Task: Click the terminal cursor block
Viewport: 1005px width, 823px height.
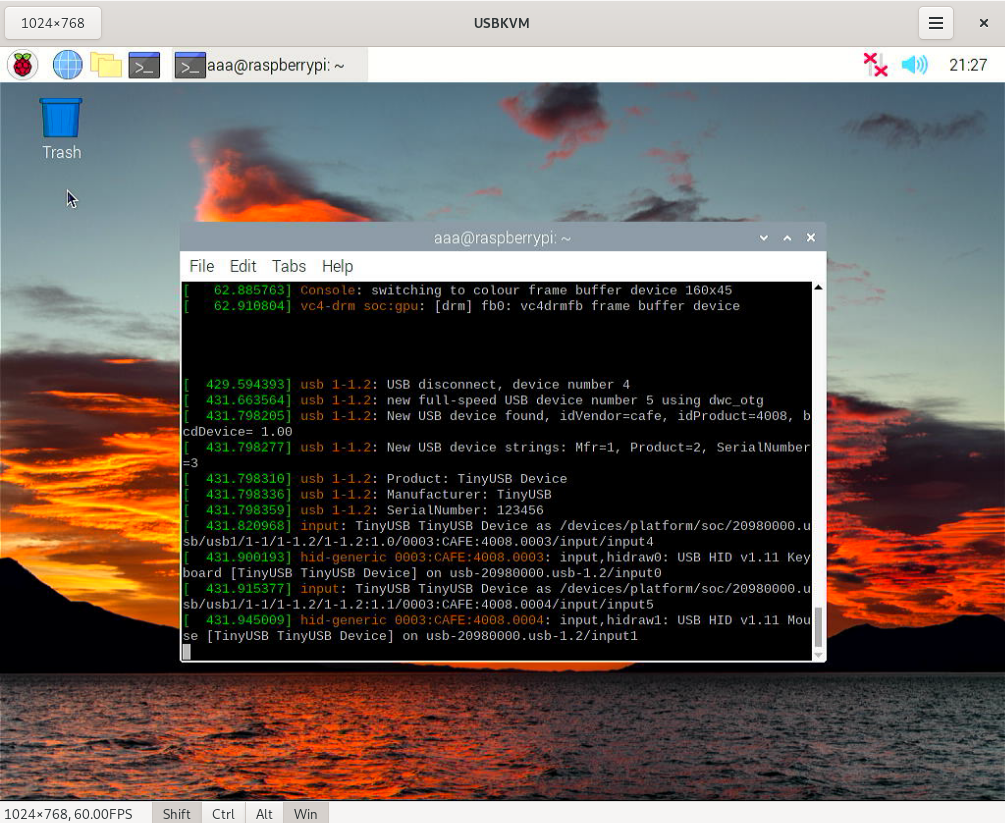Action: 187,652
